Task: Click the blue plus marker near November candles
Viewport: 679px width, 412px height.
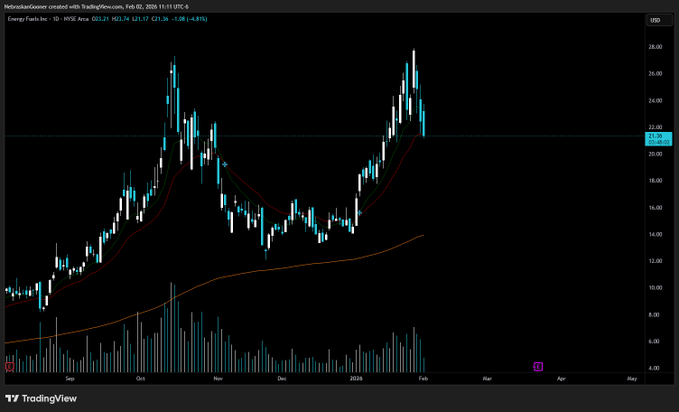Action: pos(225,164)
